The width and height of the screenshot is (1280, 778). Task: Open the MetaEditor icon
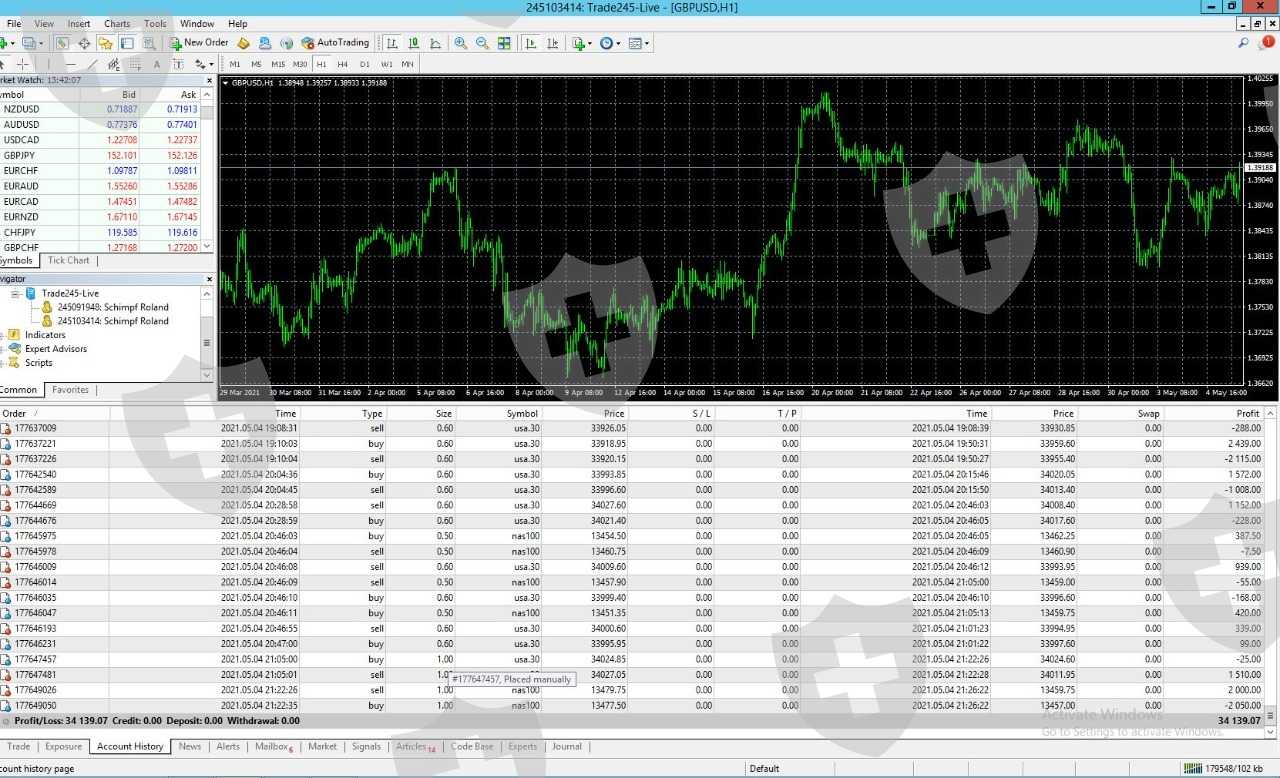click(x=243, y=43)
